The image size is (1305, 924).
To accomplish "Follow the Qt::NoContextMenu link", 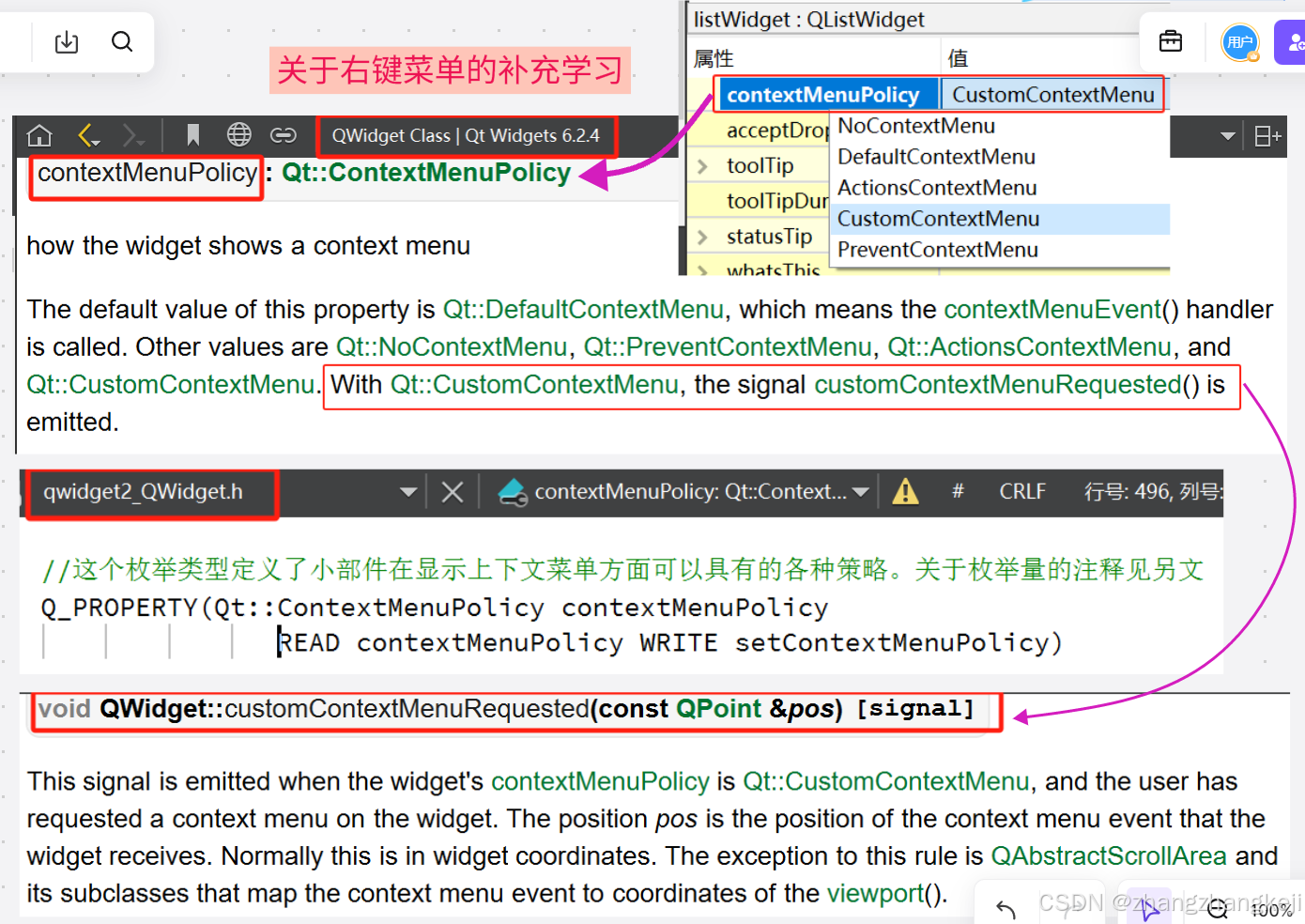I will pos(452,347).
